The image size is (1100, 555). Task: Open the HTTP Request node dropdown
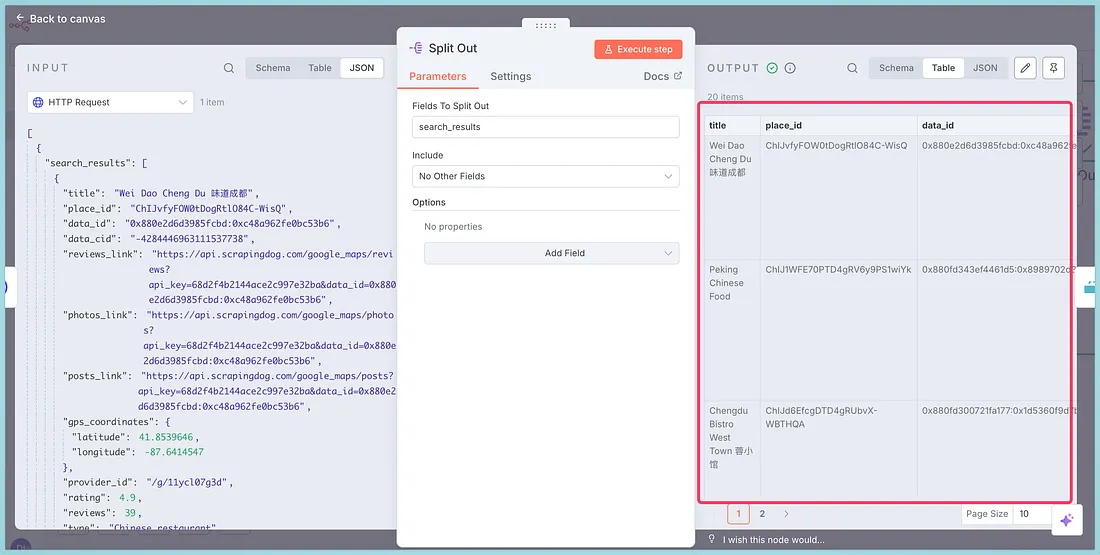[110, 102]
